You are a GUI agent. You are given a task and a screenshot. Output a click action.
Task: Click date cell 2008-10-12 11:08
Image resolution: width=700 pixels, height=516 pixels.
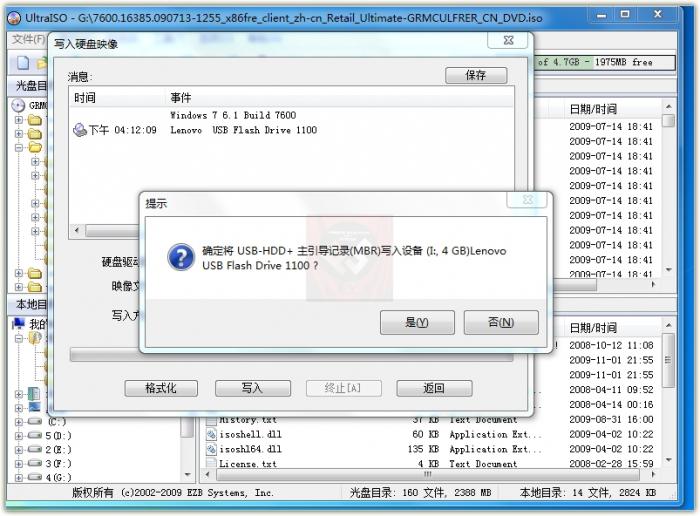[611, 345]
